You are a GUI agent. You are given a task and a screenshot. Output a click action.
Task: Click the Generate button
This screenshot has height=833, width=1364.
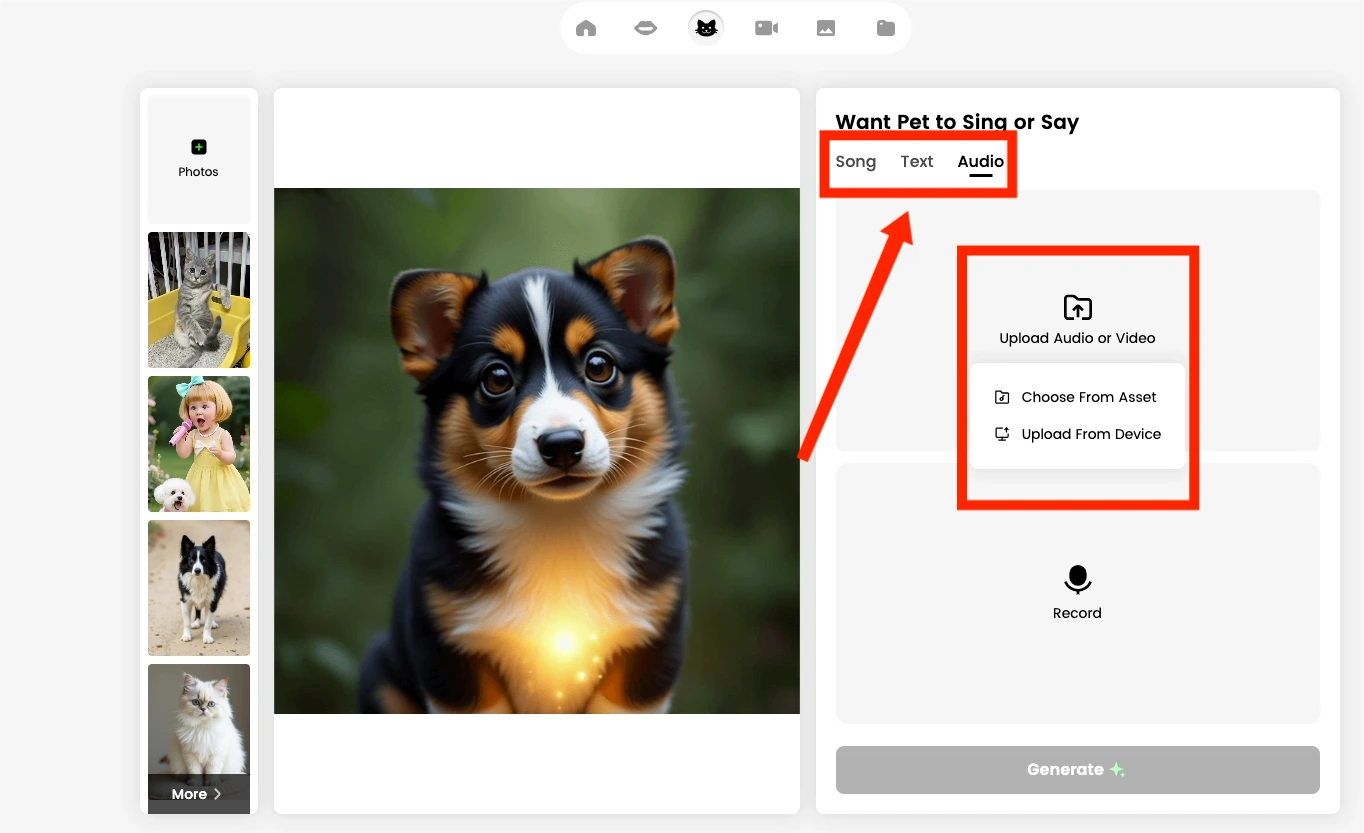tap(1077, 769)
